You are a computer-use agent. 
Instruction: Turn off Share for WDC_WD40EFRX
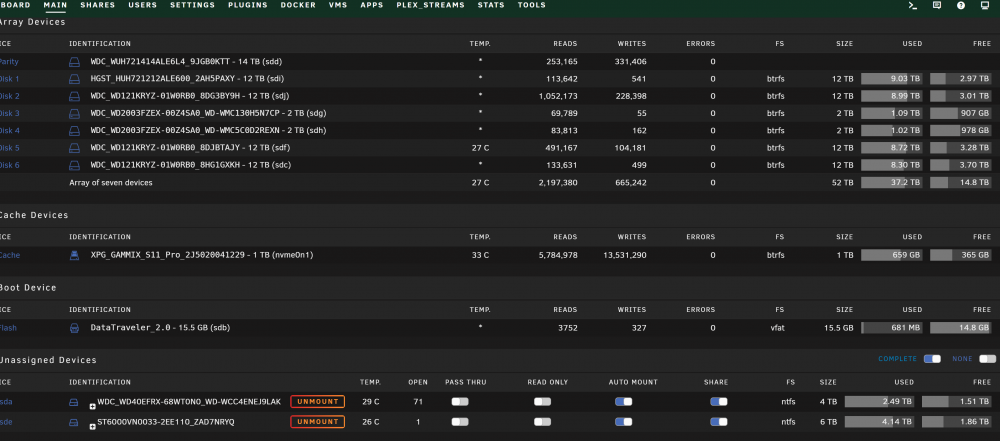(x=719, y=401)
